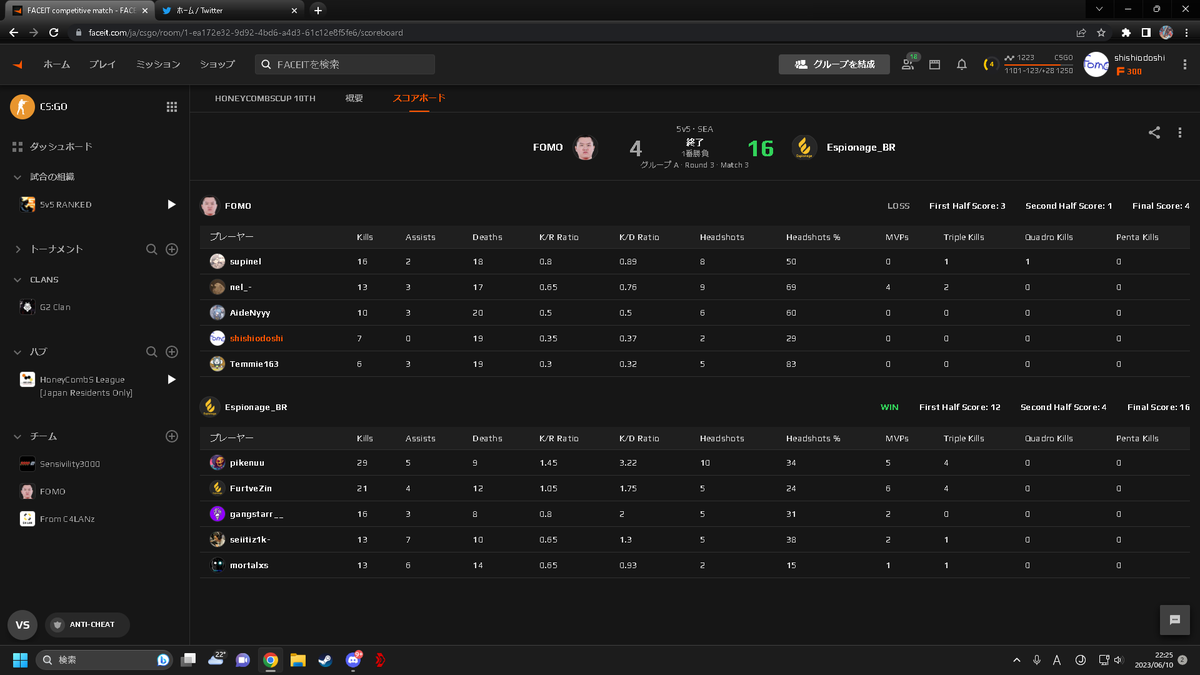Screen dimensions: 1200x675
Task: Open player supinel's profile
Action: (x=245, y=261)
